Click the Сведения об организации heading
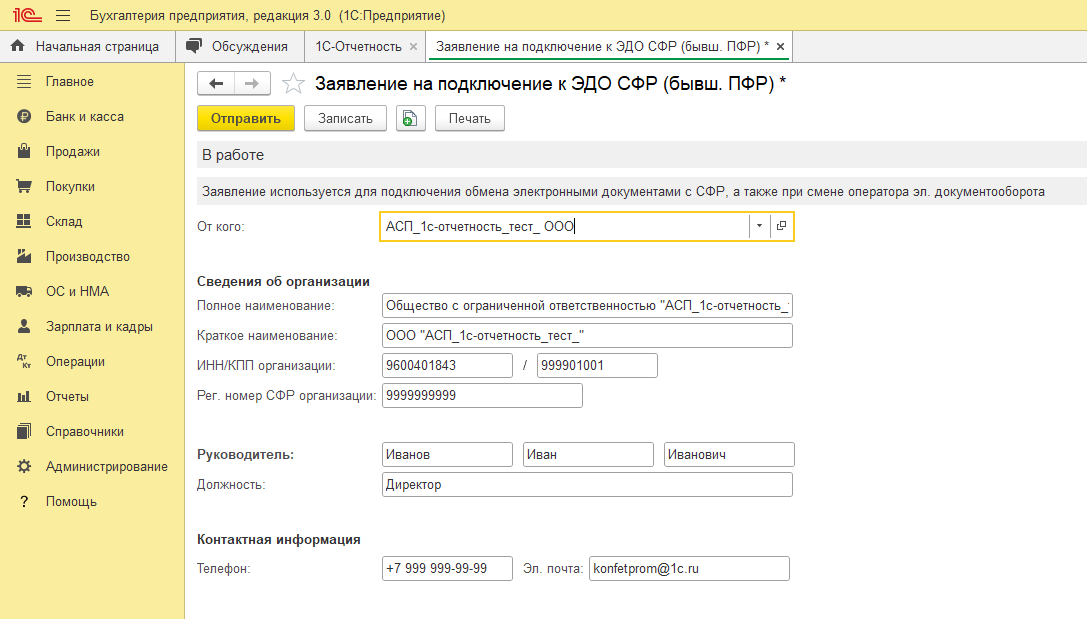The height and width of the screenshot is (619, 1087). coord(284,281)
